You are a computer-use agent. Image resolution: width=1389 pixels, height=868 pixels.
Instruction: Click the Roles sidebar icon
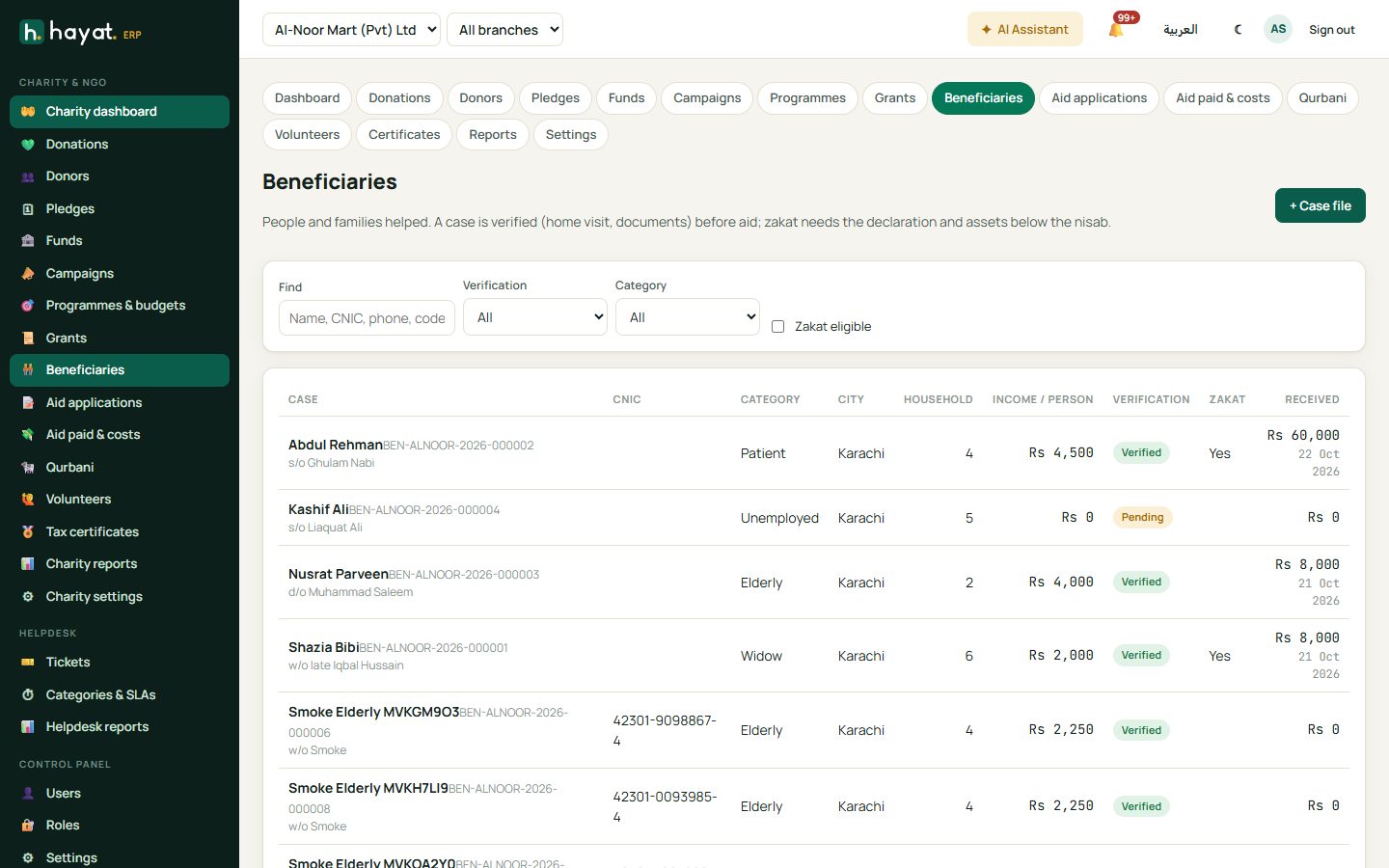click(28, 826)
